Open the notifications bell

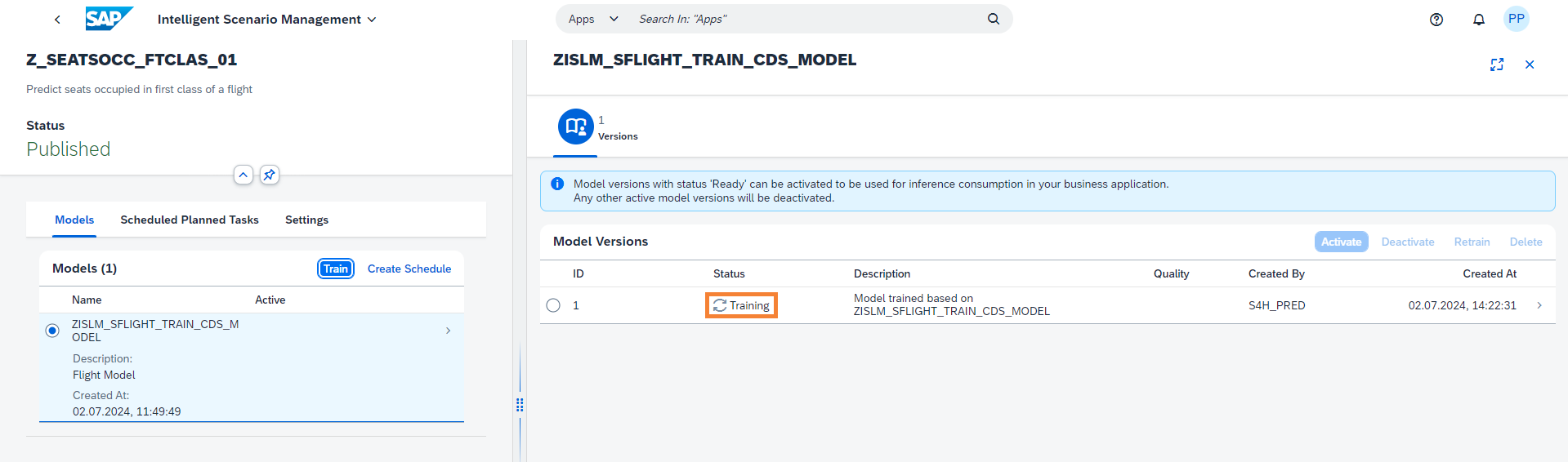point(1478,20)
